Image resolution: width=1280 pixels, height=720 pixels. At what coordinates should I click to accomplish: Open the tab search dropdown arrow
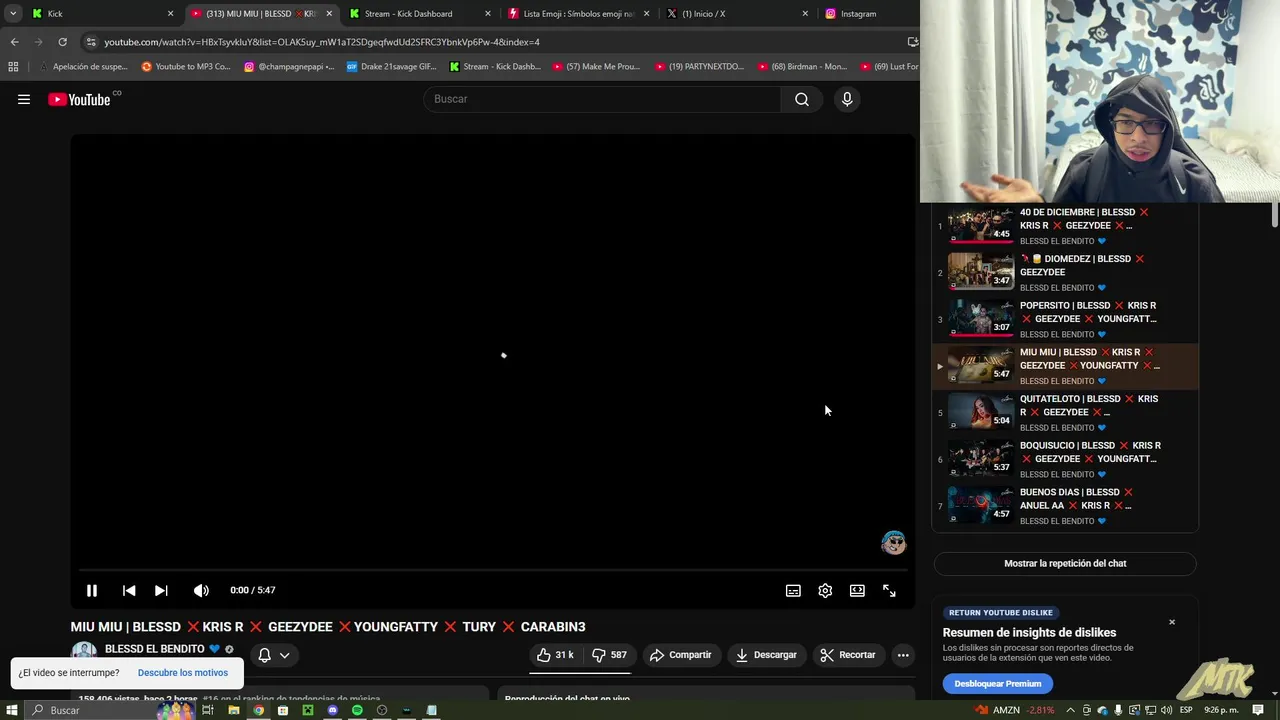(12, 14)
